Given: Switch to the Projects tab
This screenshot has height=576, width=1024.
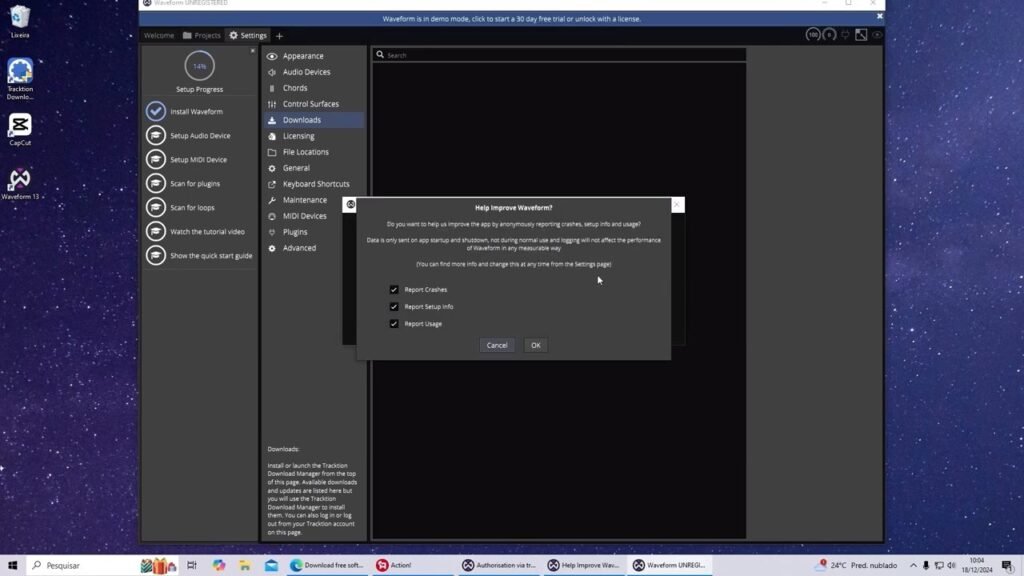Looking at the screenshot, I should pos(202,35).
